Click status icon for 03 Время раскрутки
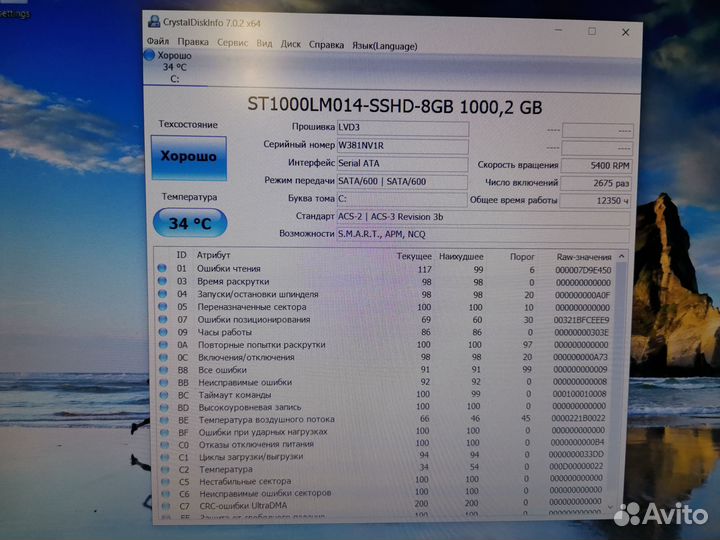The height and width of the screenshot is (540, 720). [162, 281]
